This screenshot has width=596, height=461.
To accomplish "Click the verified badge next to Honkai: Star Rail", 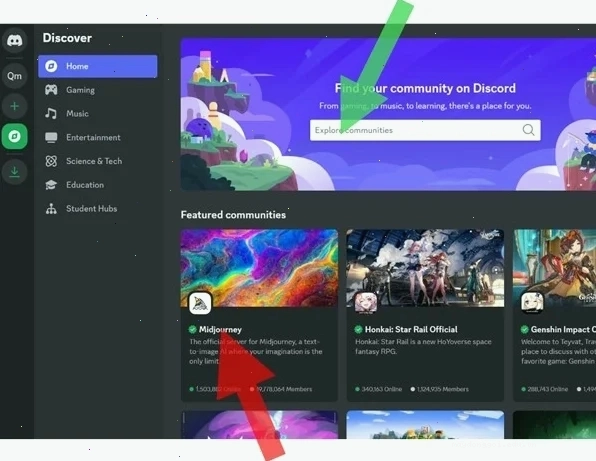I will (x=358, y=329).
